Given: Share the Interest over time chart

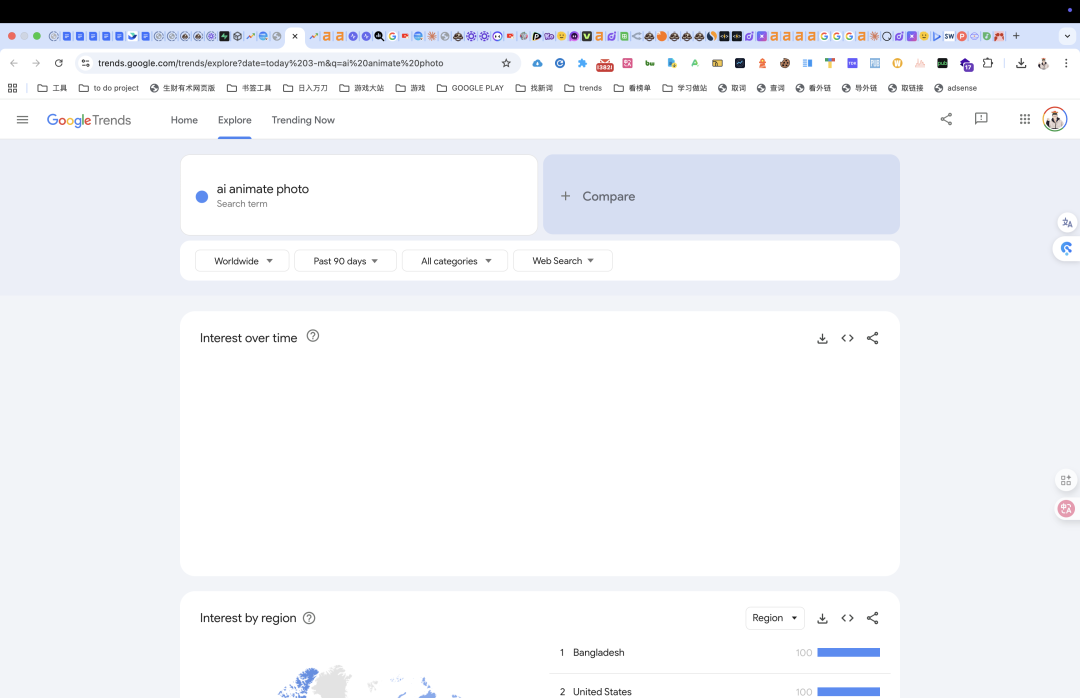Looking at the screenshot, I should [873, 338].
